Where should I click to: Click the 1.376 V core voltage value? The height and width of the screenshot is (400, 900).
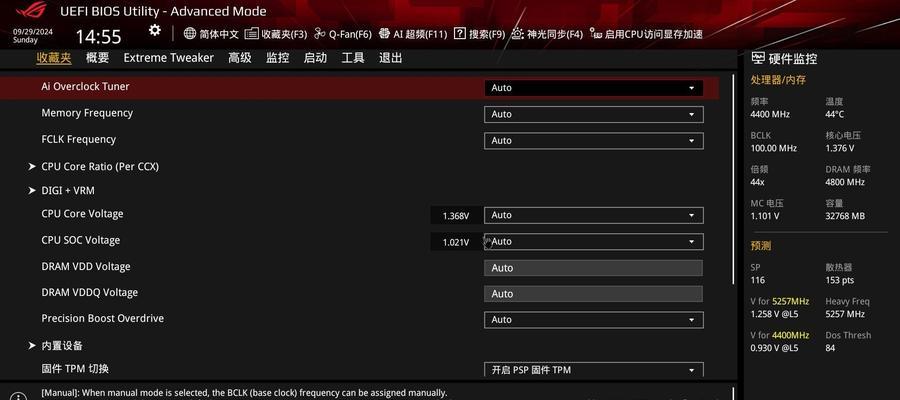click(840, 148)
